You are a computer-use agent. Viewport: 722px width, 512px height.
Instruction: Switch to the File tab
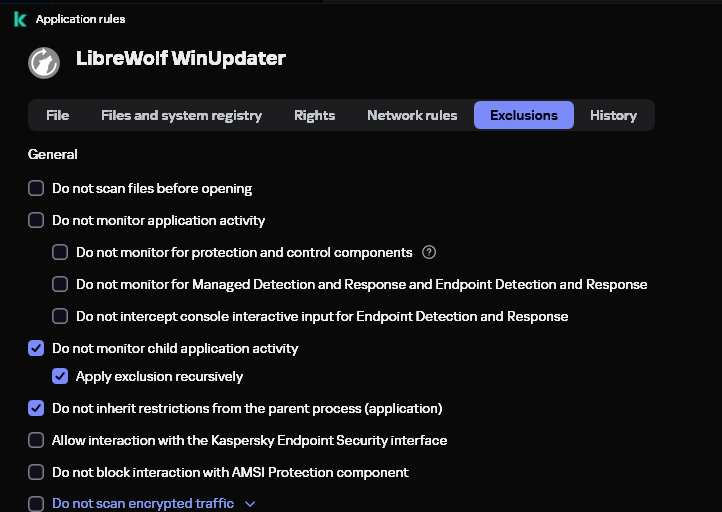tap(58, 115)
